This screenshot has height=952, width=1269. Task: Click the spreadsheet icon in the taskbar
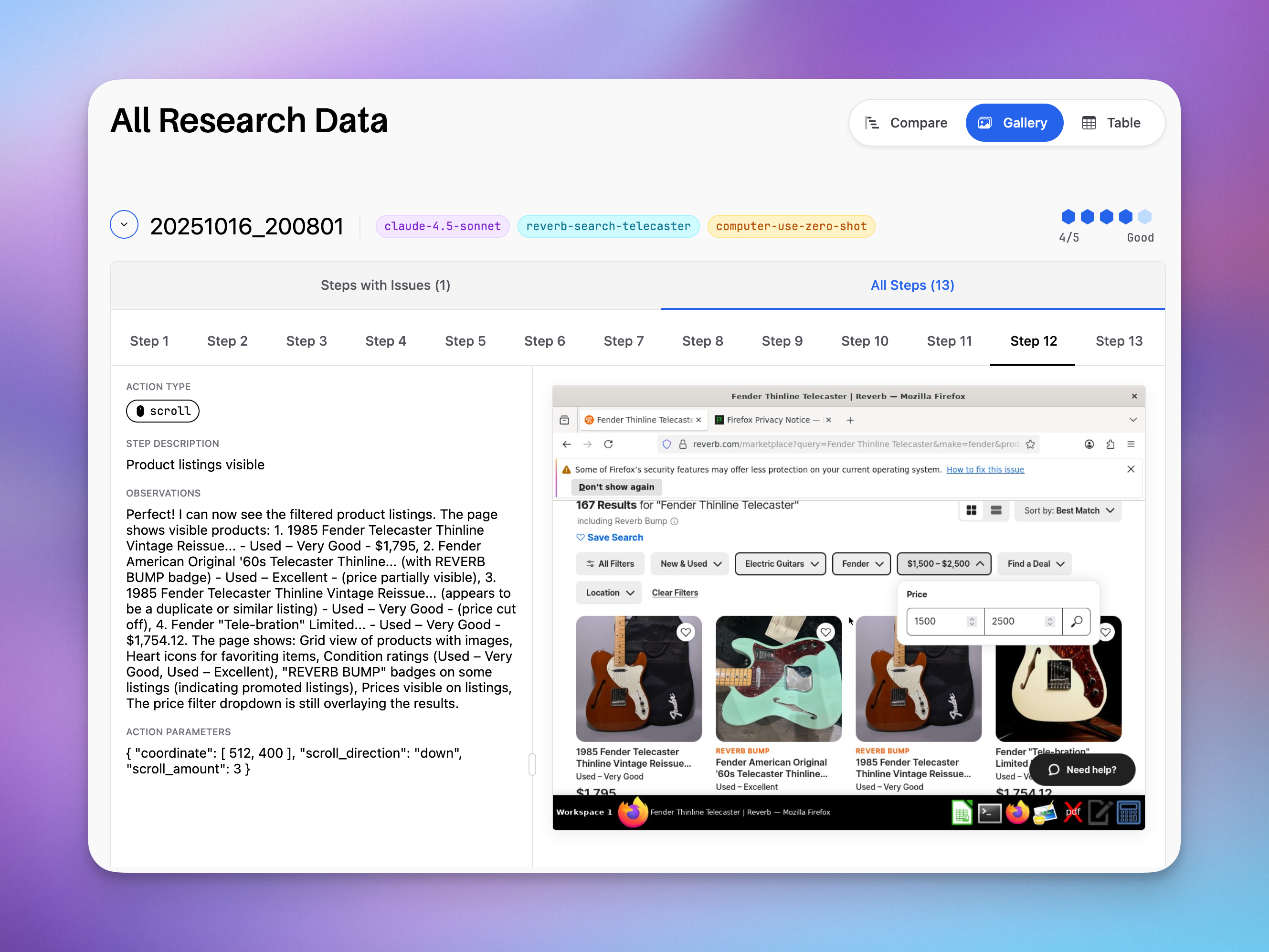click(962, 812)
